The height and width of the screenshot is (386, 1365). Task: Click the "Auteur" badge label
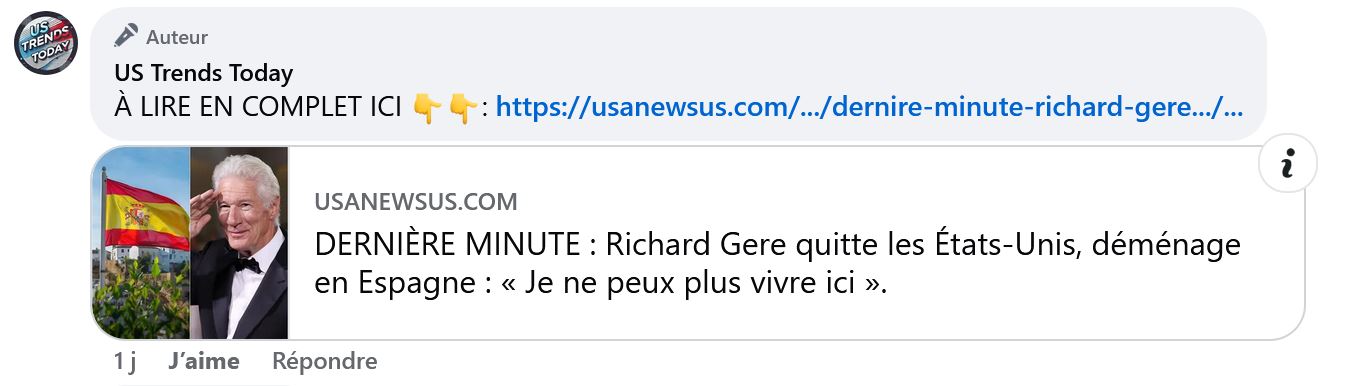(x=177, y=38)
